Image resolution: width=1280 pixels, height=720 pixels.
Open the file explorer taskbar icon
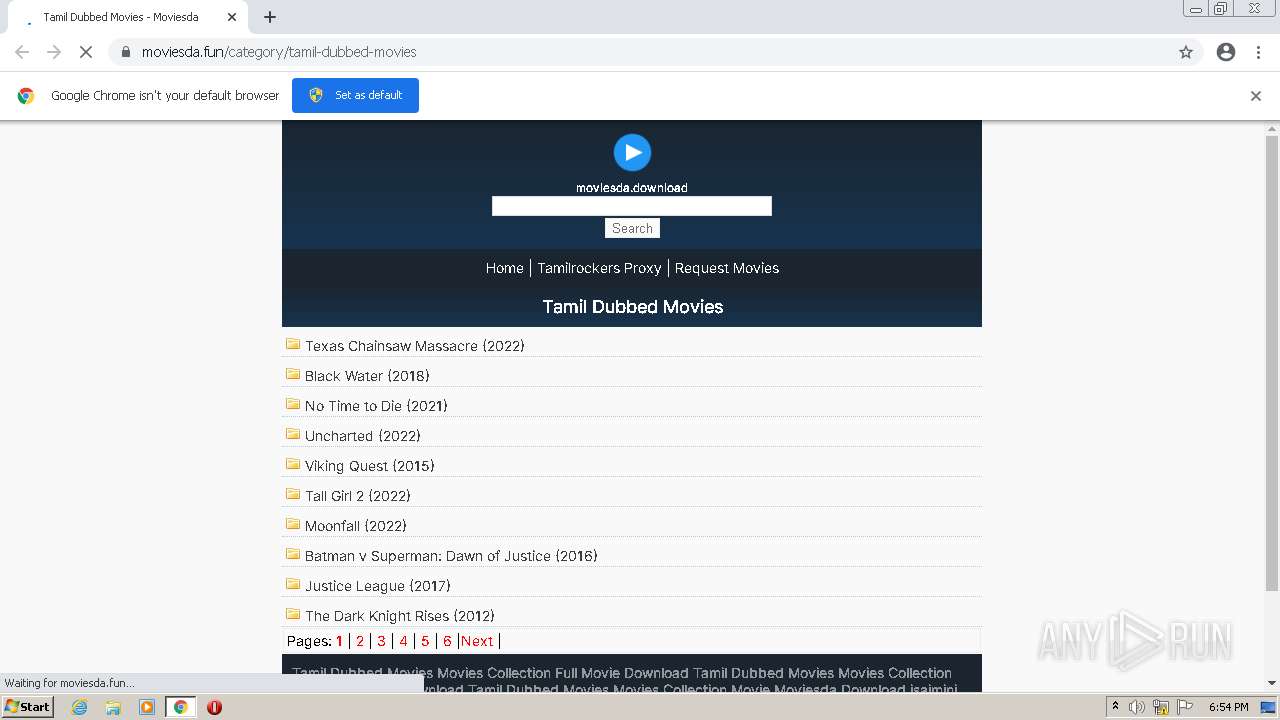click(113, 707)
